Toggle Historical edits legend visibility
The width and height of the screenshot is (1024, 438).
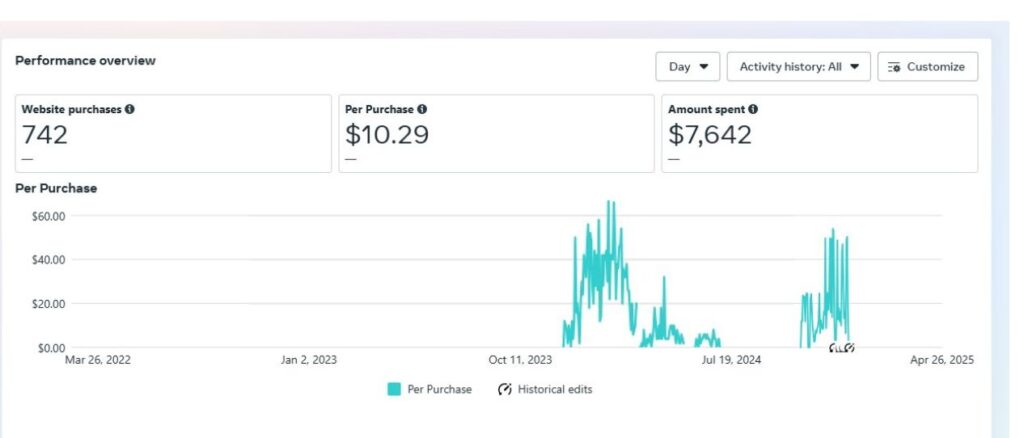[545, 390]
